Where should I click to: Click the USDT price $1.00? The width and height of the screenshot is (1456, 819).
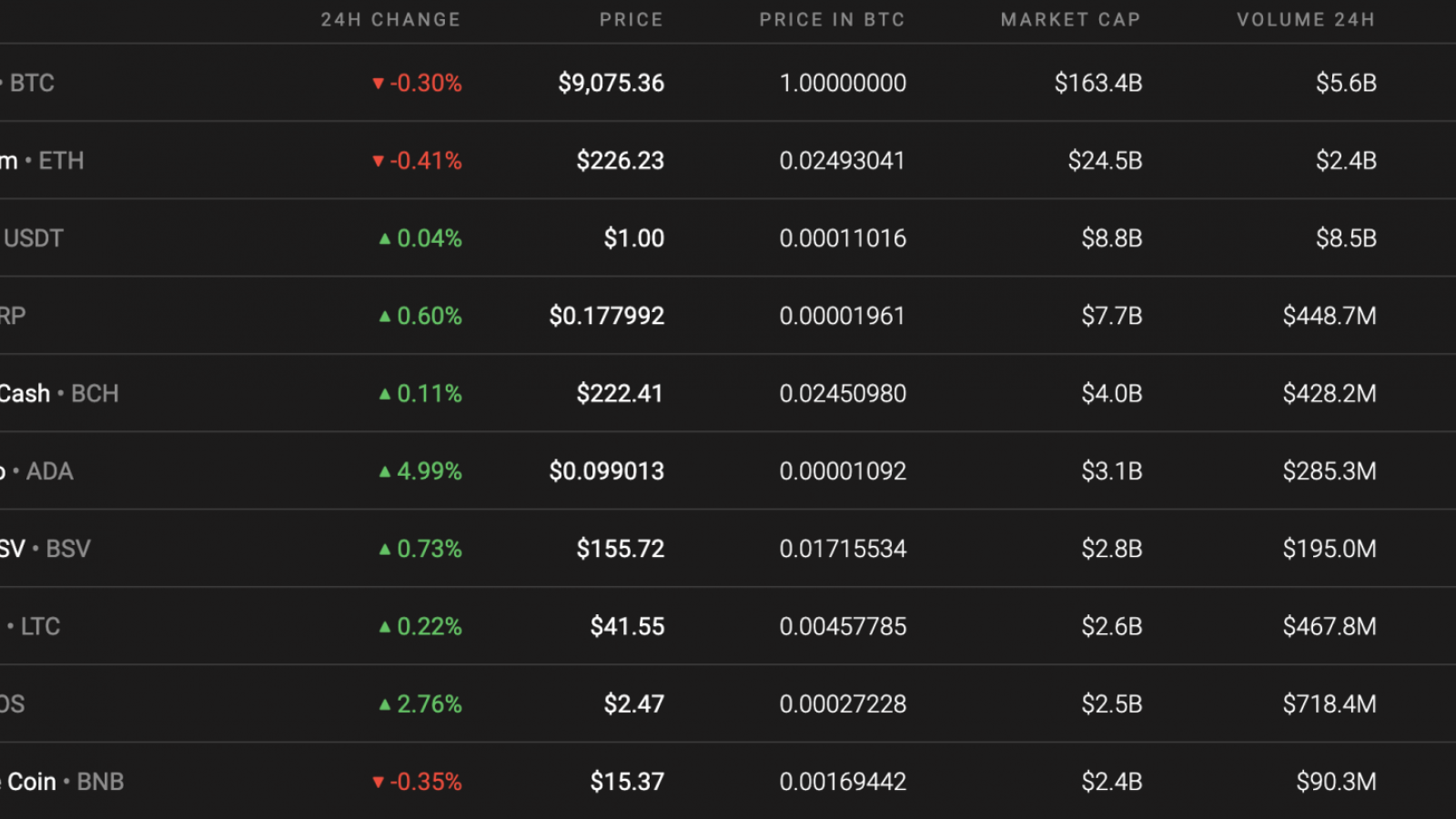click(x=634, y=238)
